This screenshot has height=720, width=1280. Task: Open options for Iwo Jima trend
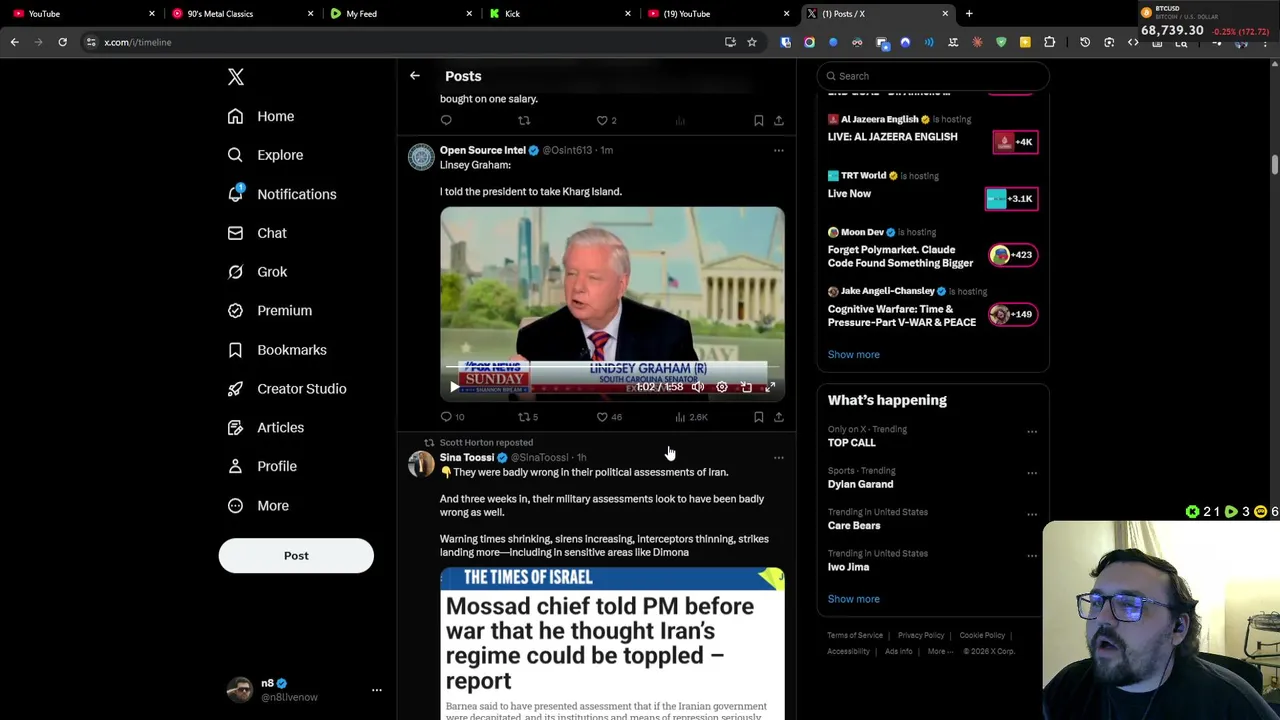coord(1032,556)
